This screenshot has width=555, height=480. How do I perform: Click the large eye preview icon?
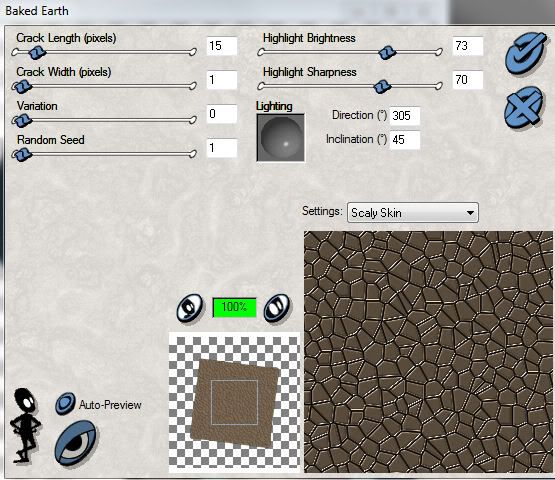(x=75, y=442)
